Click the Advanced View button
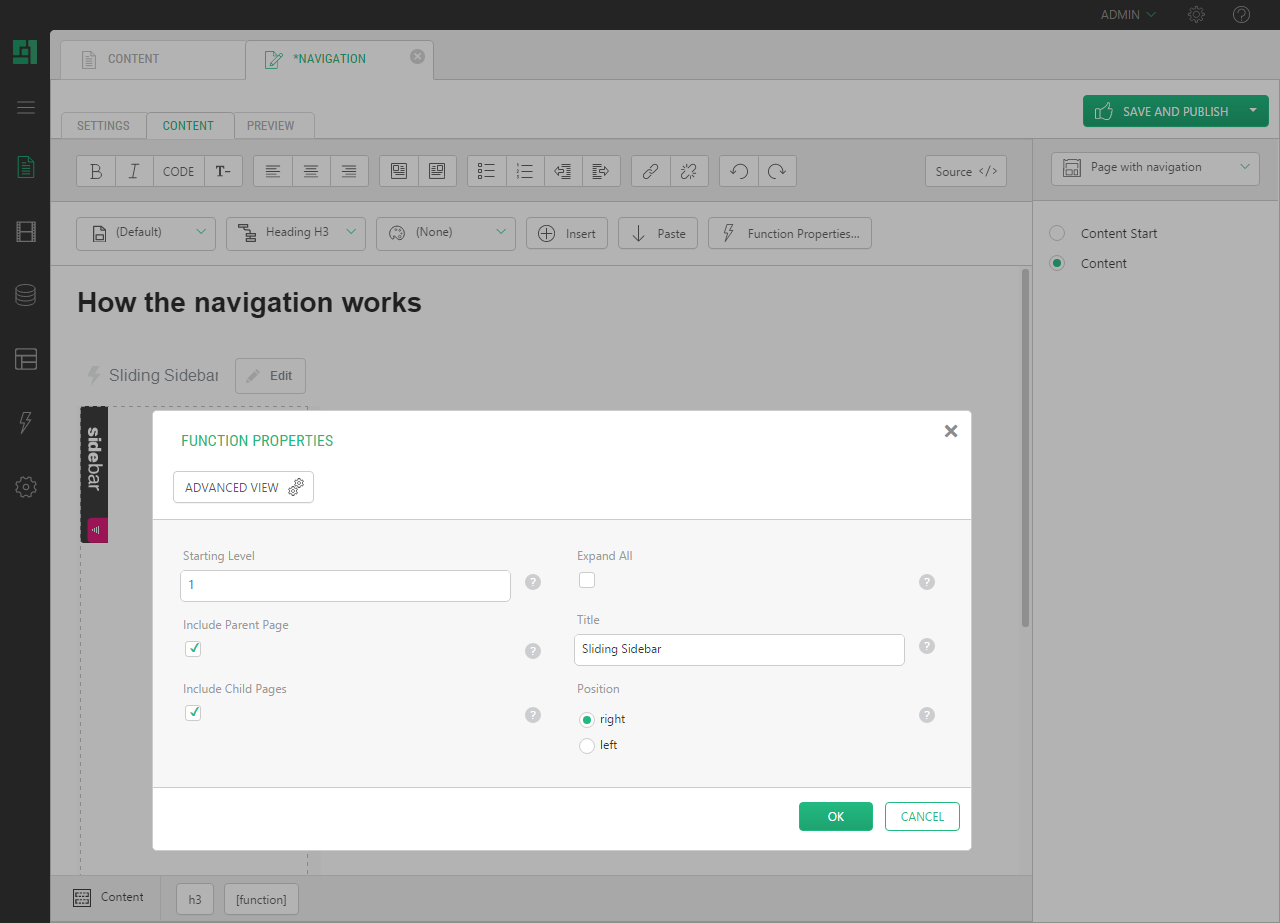 click(243, 487)
